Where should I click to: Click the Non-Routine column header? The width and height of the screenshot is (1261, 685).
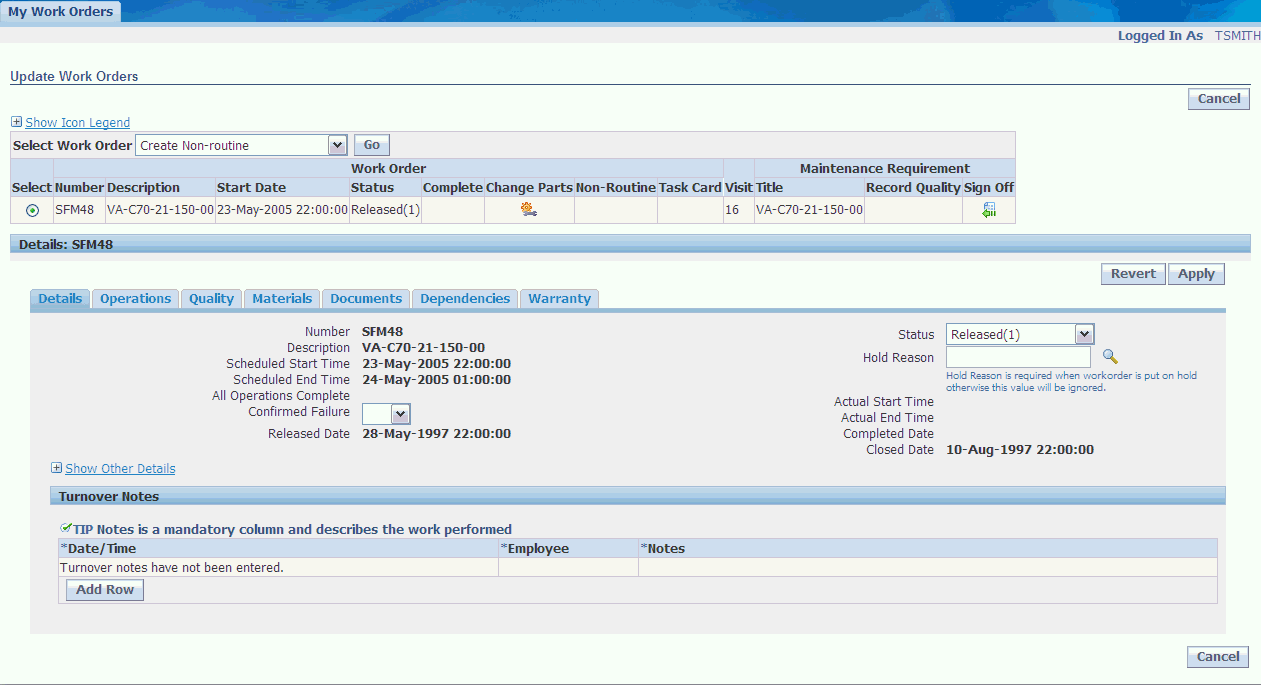tap(616, 187)
